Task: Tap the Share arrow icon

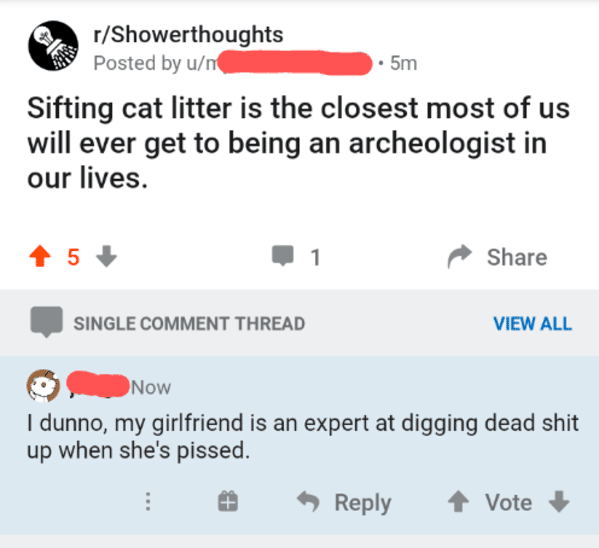Action: [x=460, y=256]
